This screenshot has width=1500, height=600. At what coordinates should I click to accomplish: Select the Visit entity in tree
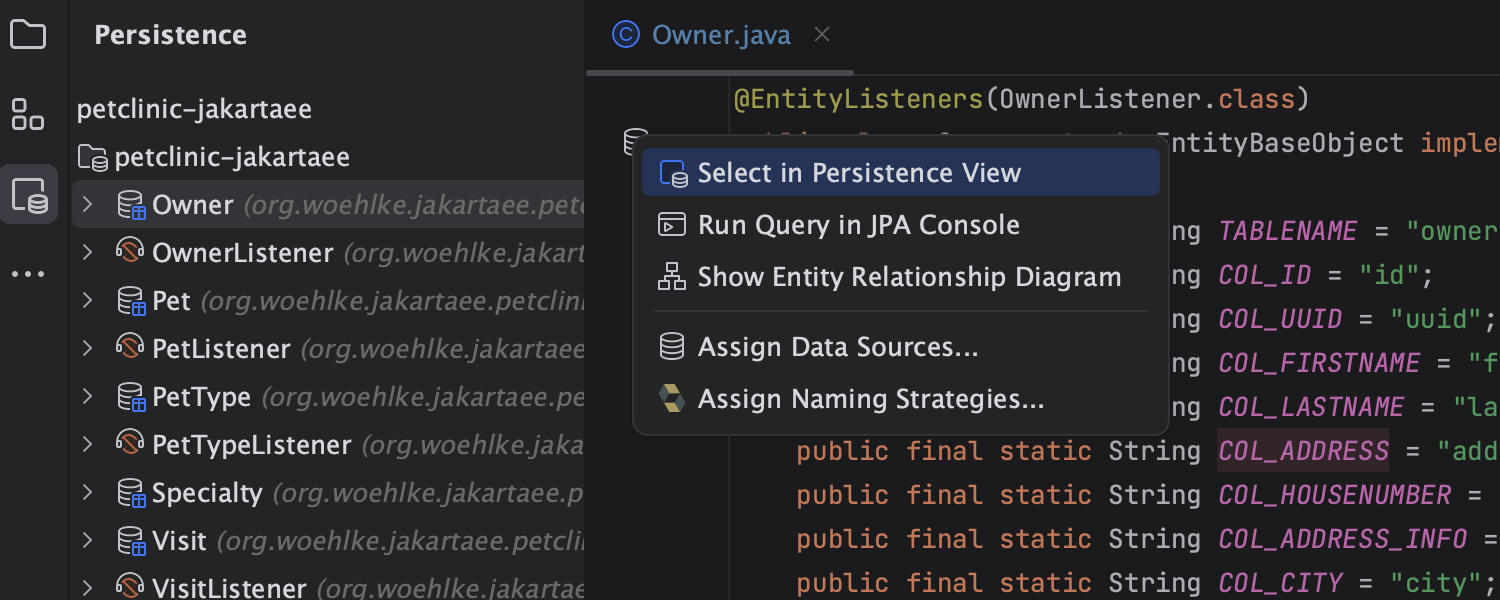(179, 541)
